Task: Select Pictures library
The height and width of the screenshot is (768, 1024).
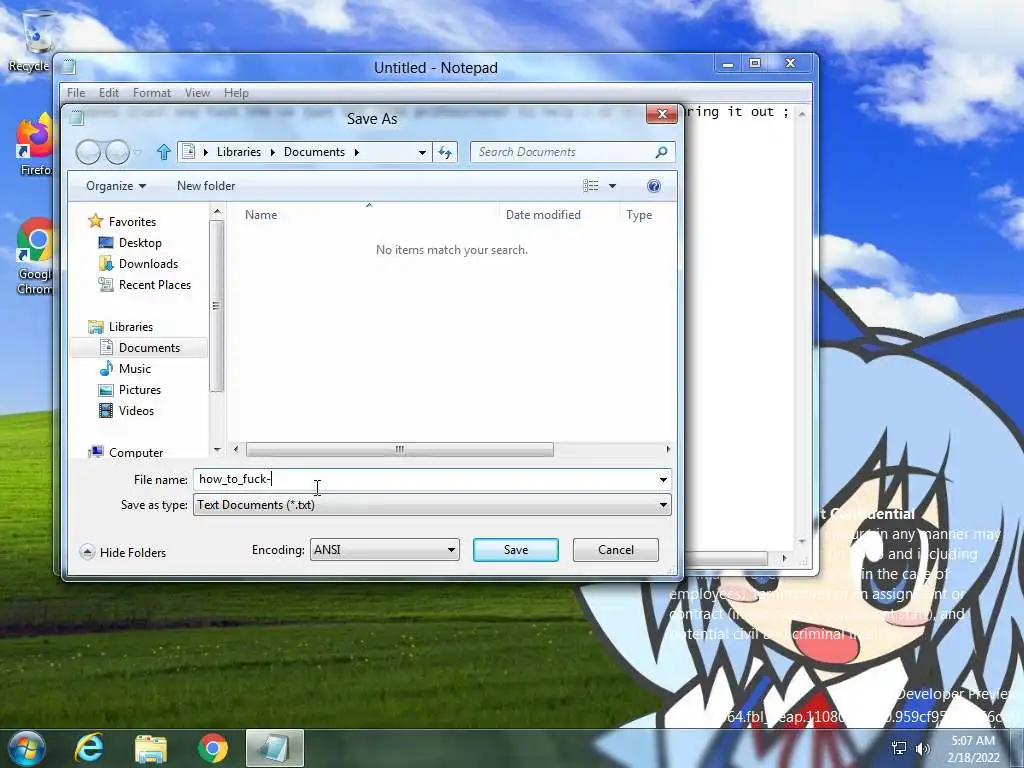Action: [140, 390]
